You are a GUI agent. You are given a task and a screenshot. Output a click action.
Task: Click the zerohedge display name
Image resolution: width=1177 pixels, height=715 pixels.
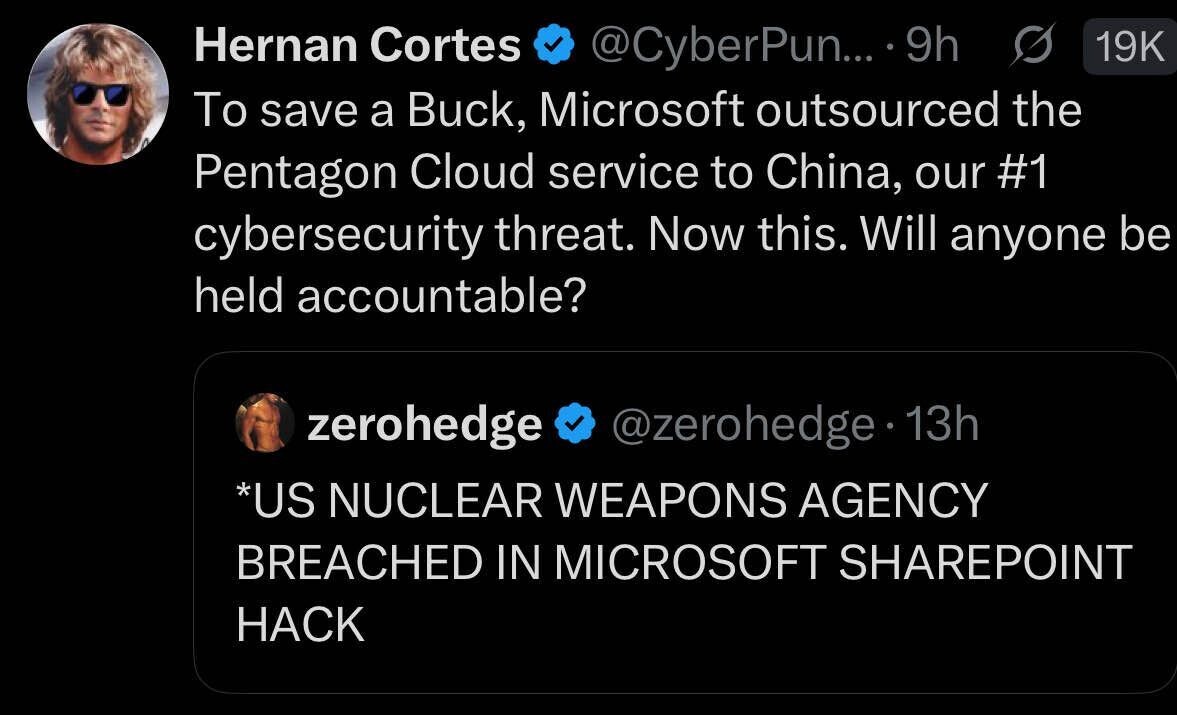coord(425,425)
